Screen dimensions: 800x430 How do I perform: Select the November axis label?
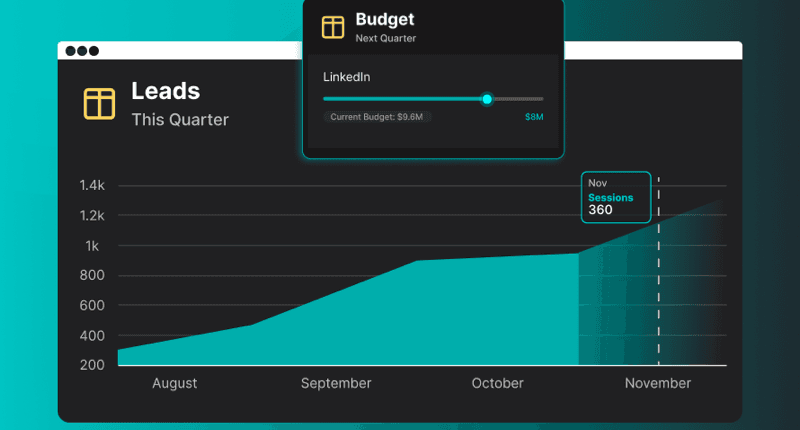657,383
